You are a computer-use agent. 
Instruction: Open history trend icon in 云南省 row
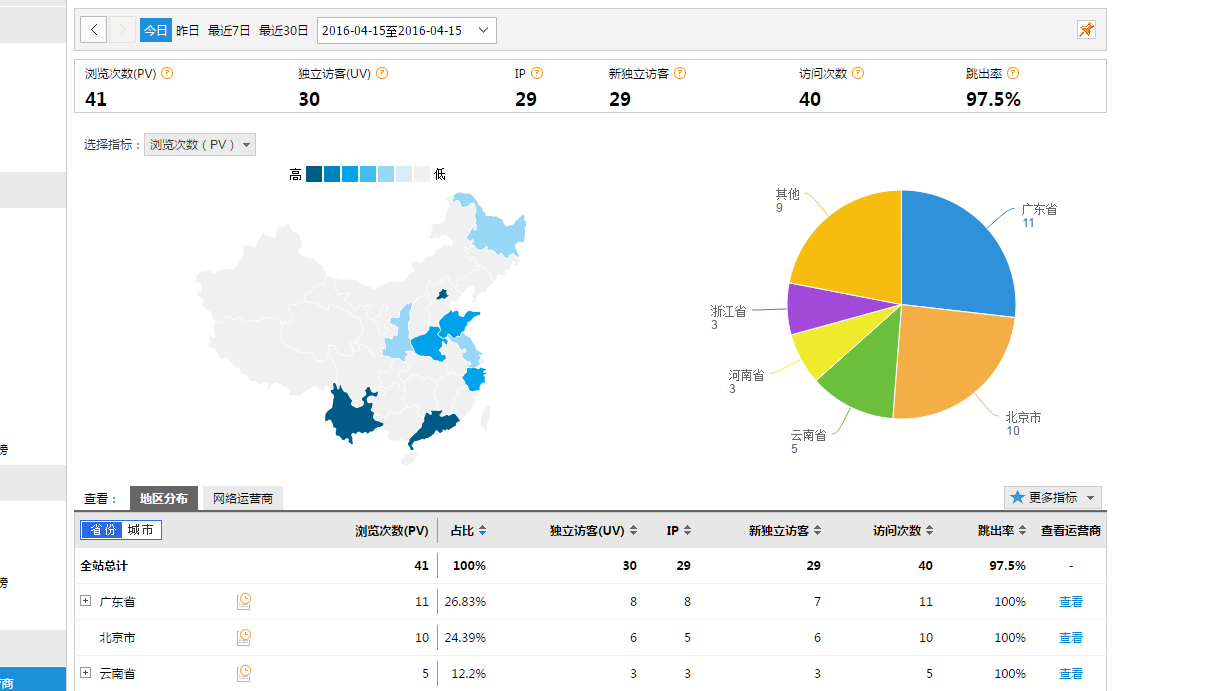tap(244, 673)
